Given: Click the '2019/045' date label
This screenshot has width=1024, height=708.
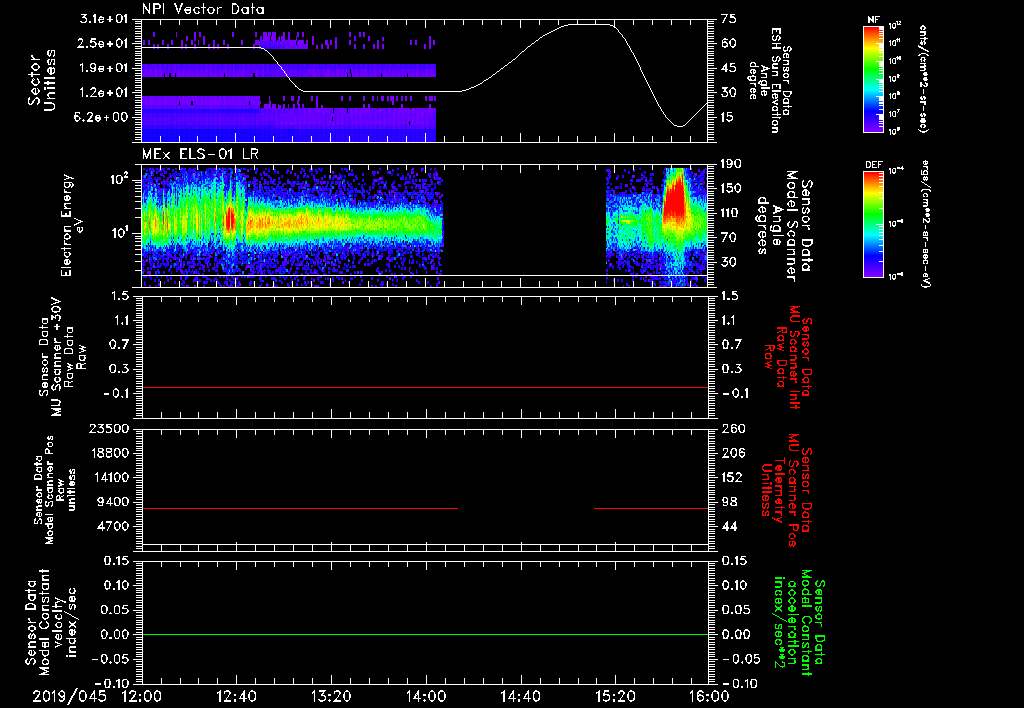Looking at the screenshot, I should coord(69,696).
